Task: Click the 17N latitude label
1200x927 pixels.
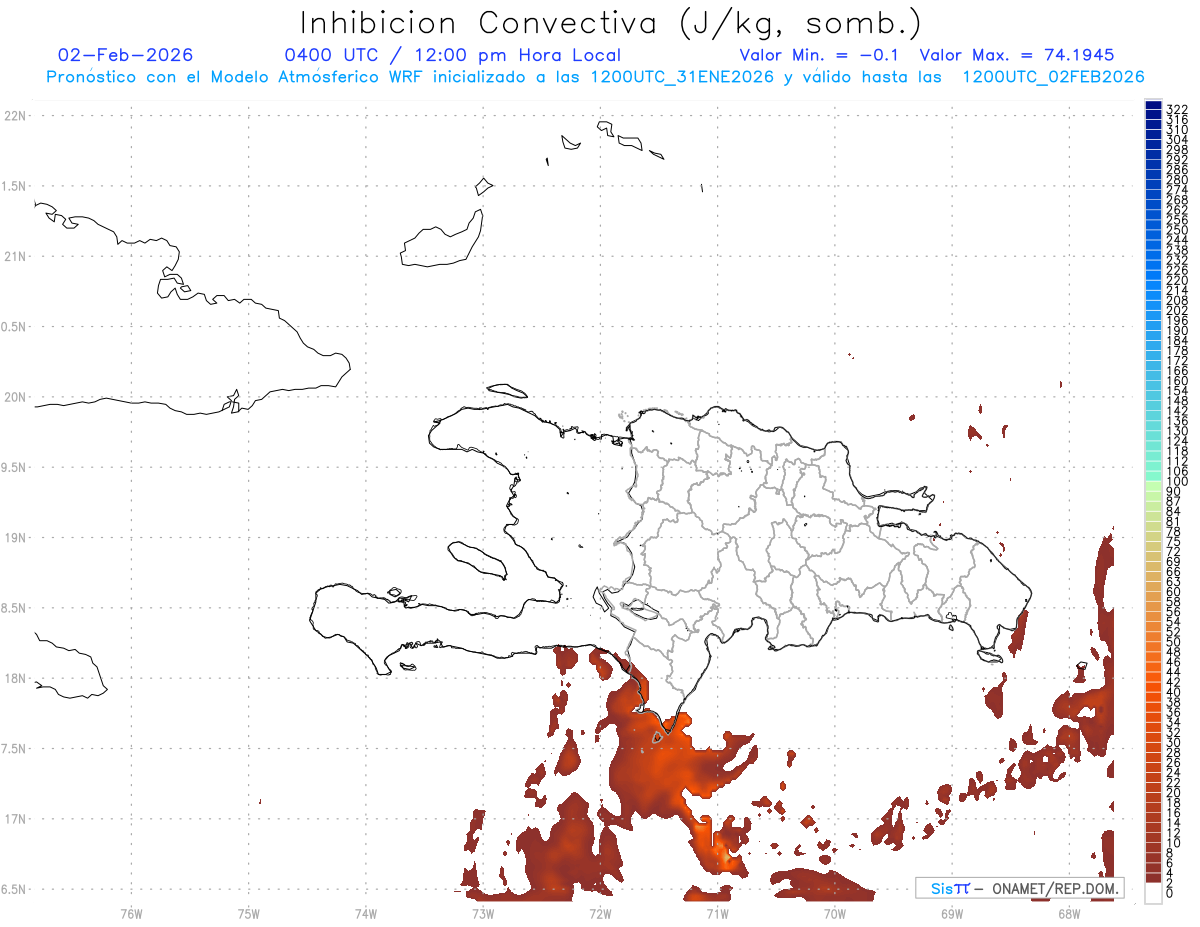Action: coord(15,819)
